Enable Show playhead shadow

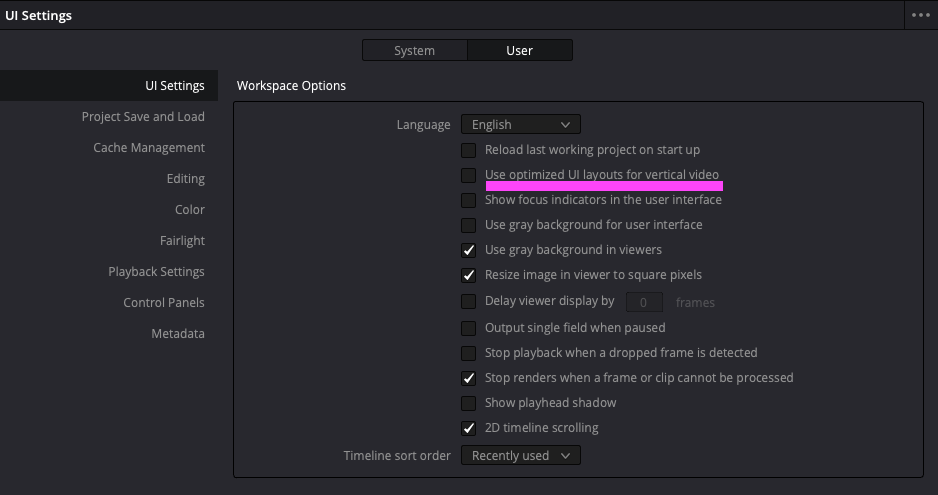tap(468, 403)
